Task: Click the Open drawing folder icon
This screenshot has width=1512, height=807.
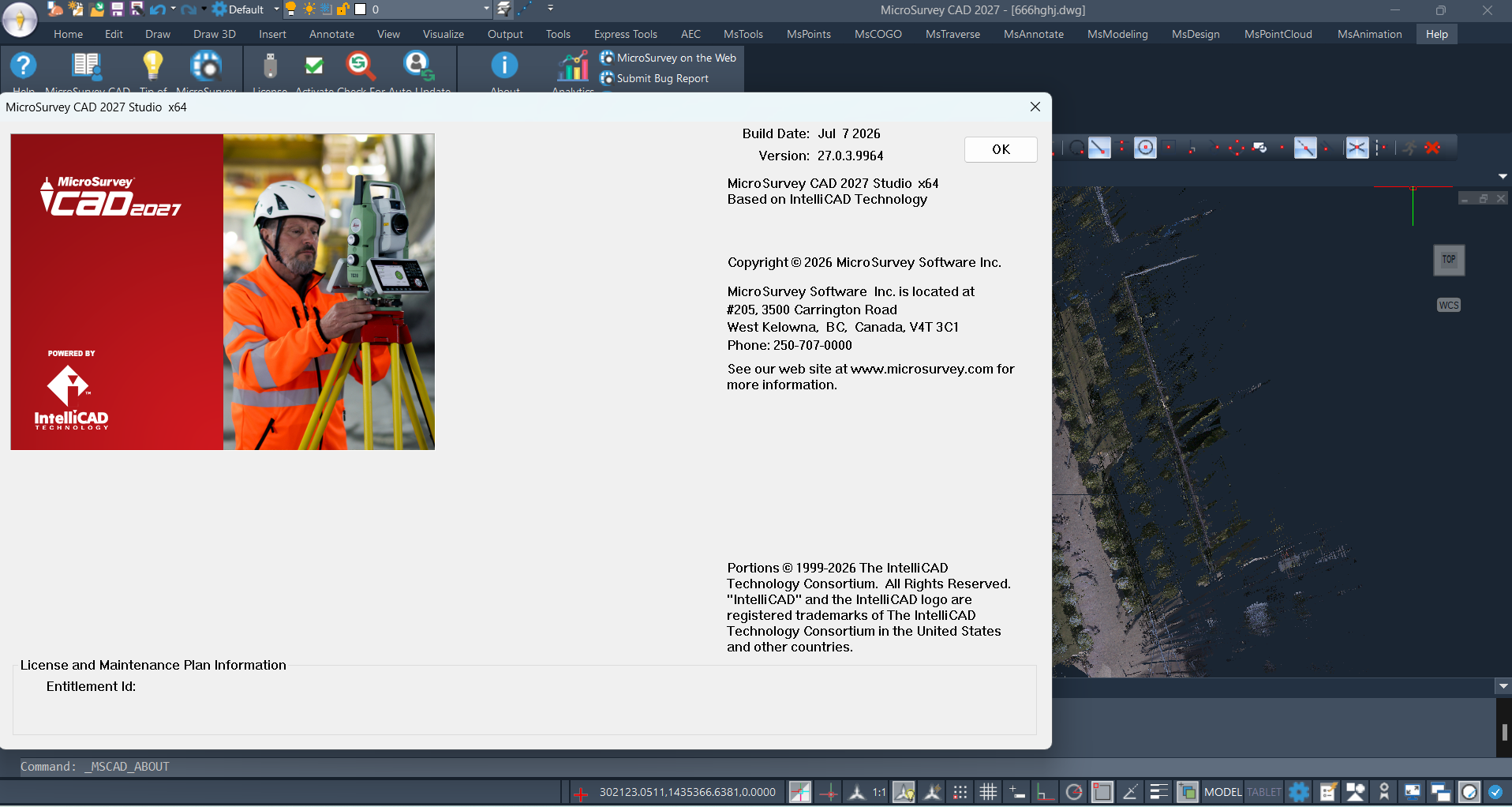Action: (x=96, y=9)
